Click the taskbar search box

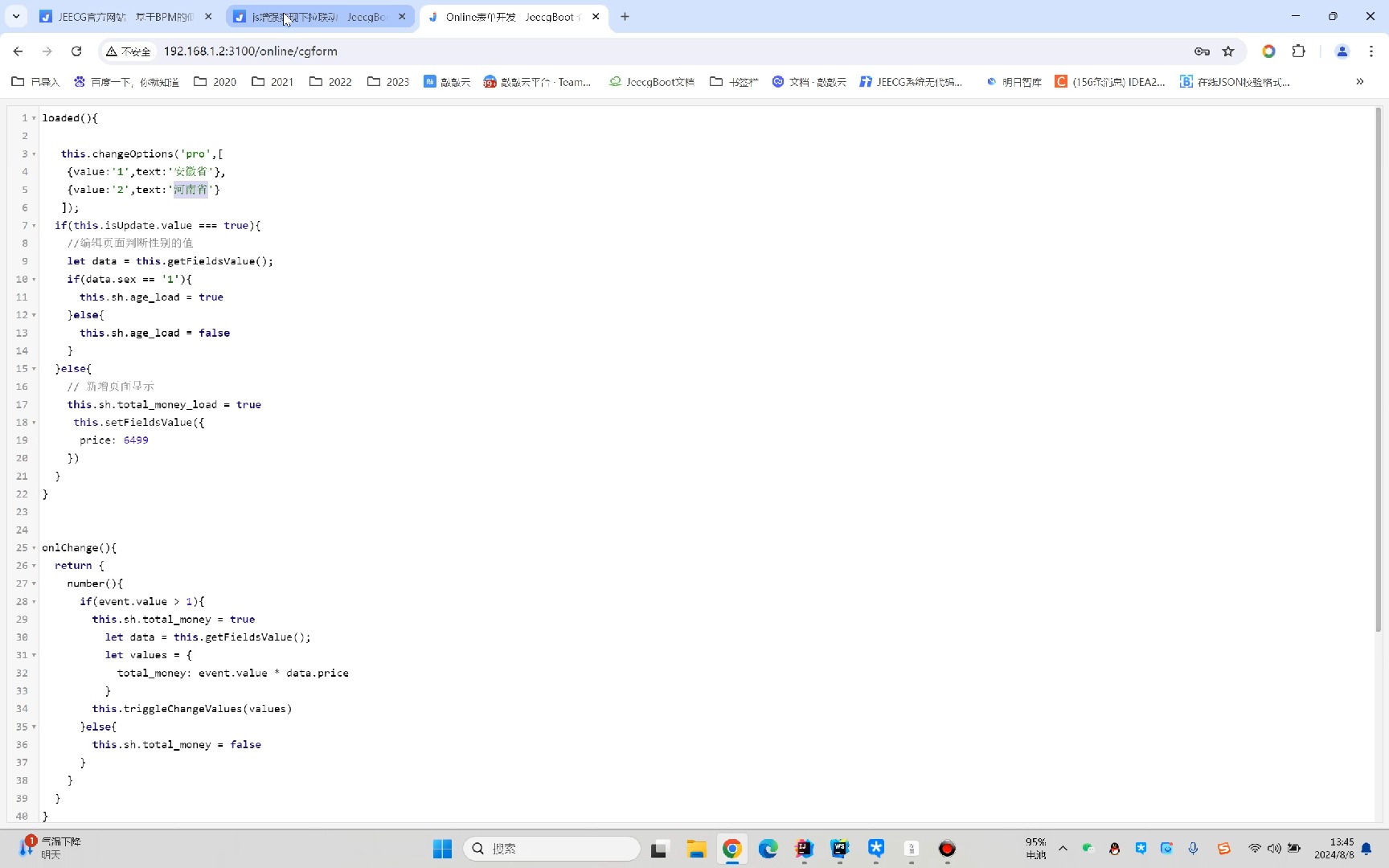[551, 849]
